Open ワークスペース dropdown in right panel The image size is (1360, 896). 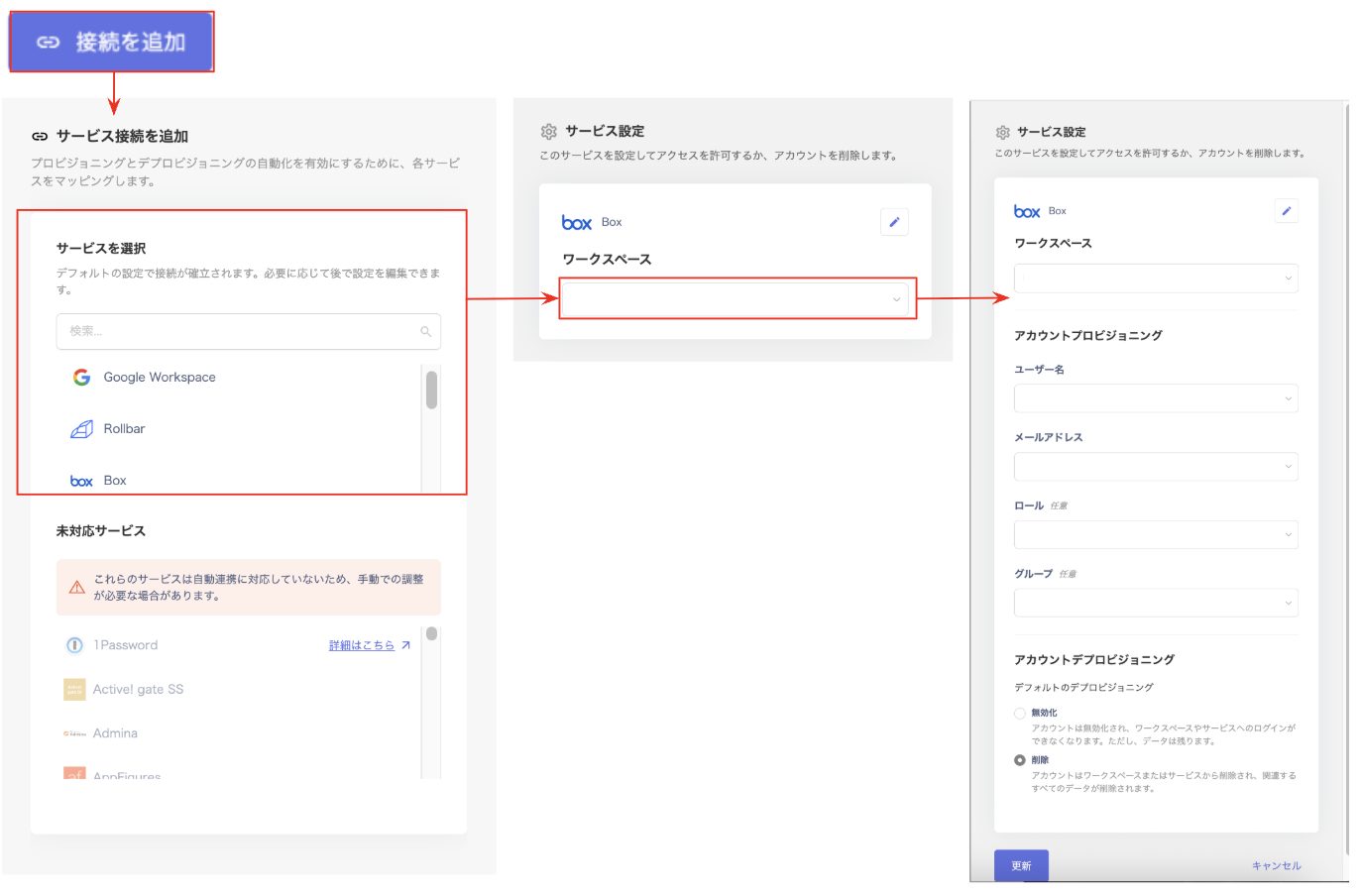[x=1156, y=279]
